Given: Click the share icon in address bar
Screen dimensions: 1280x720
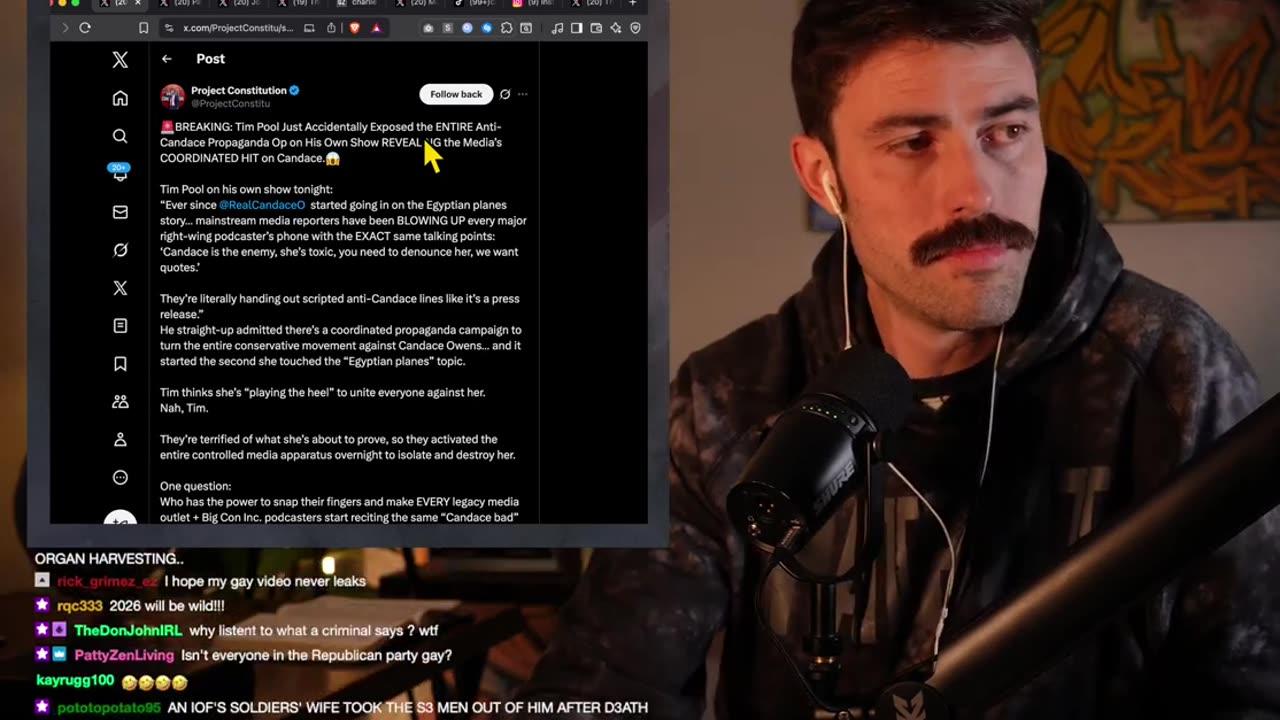Looking at the screenshot, I should tap(331, 28).
